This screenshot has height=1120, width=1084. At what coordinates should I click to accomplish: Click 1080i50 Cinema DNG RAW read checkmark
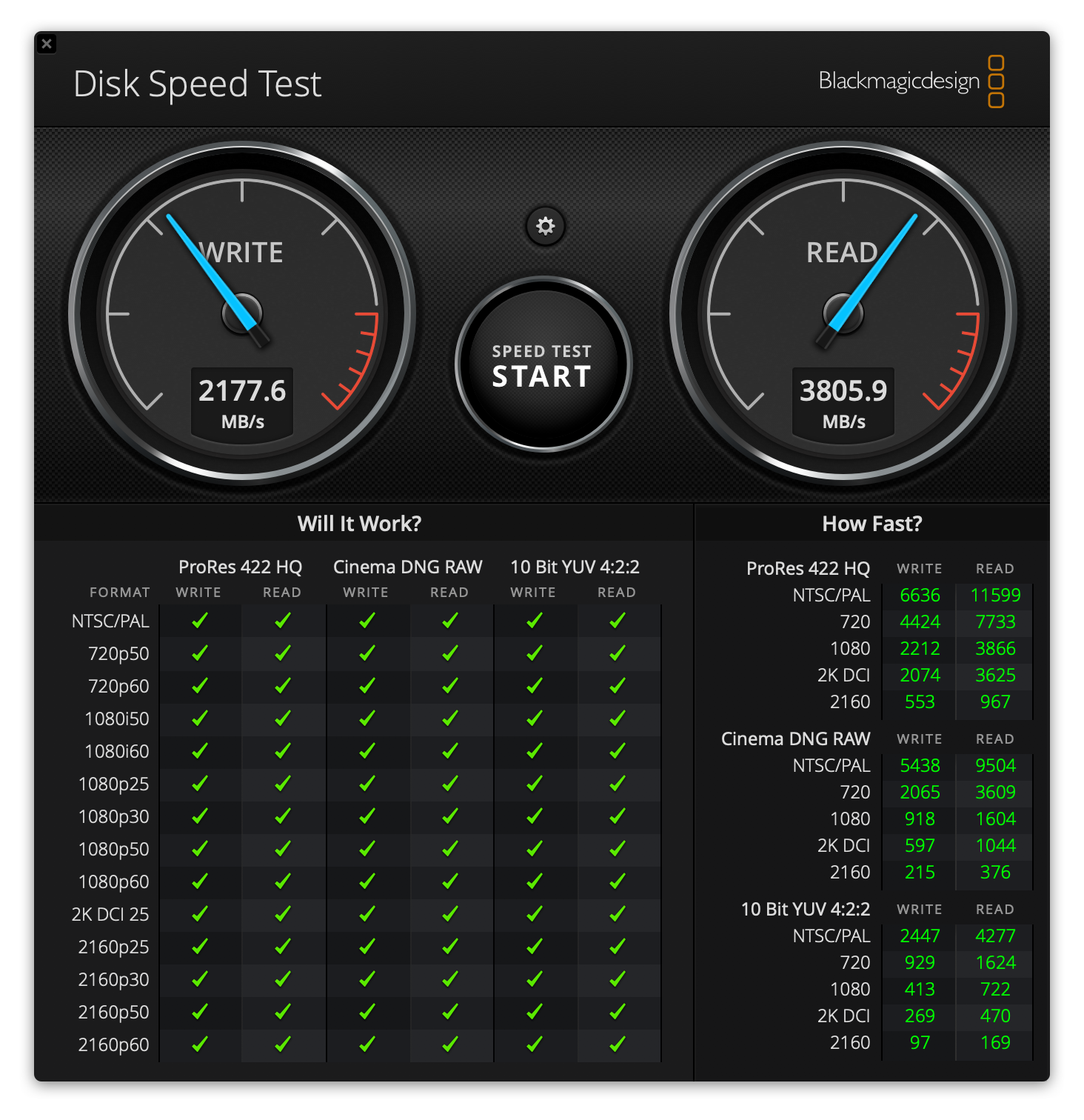tap(450, 719)
